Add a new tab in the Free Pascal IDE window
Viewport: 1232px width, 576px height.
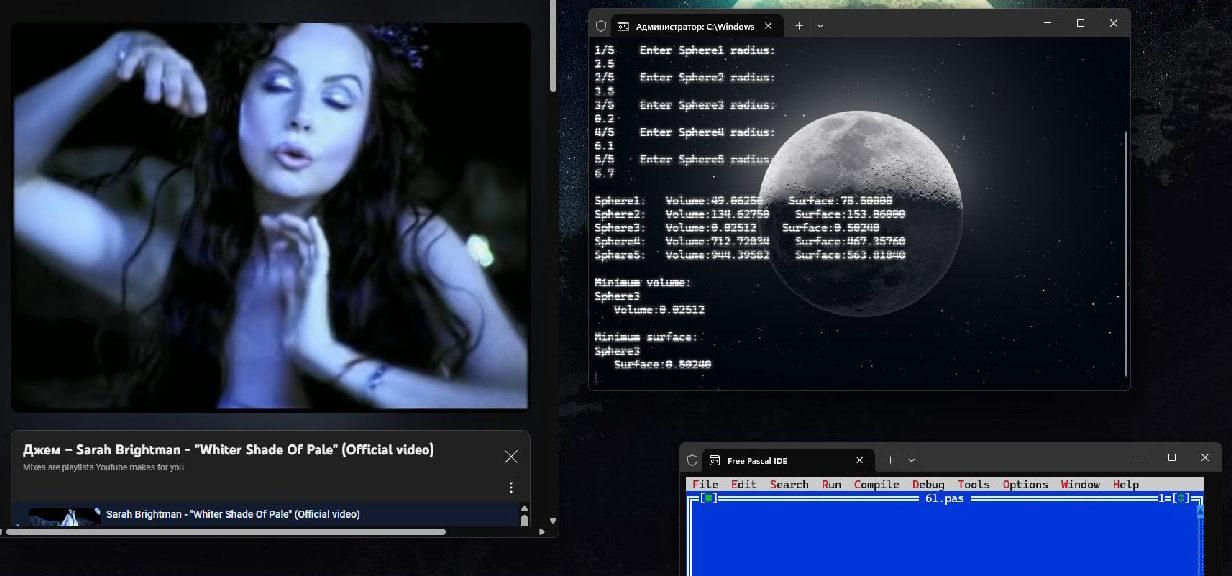coord(890,460)
